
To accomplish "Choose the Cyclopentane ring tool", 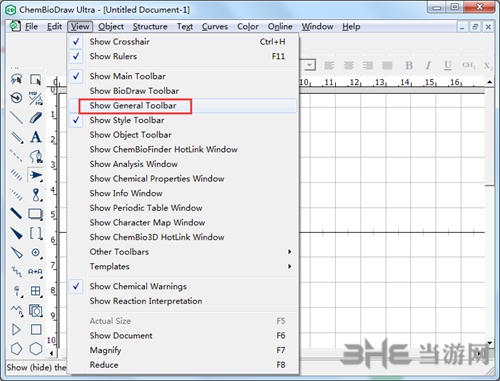I will coord(16,349).
